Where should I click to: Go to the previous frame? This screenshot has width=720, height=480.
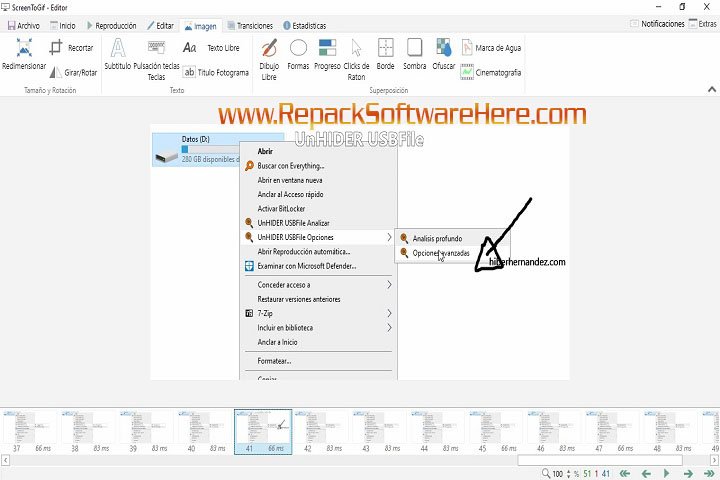click(x=646, y=473)
